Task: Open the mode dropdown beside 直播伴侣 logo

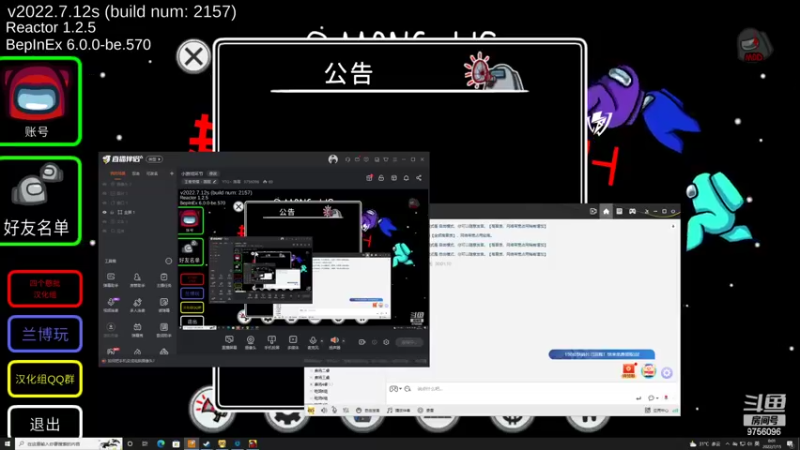Action: point(155,159)
